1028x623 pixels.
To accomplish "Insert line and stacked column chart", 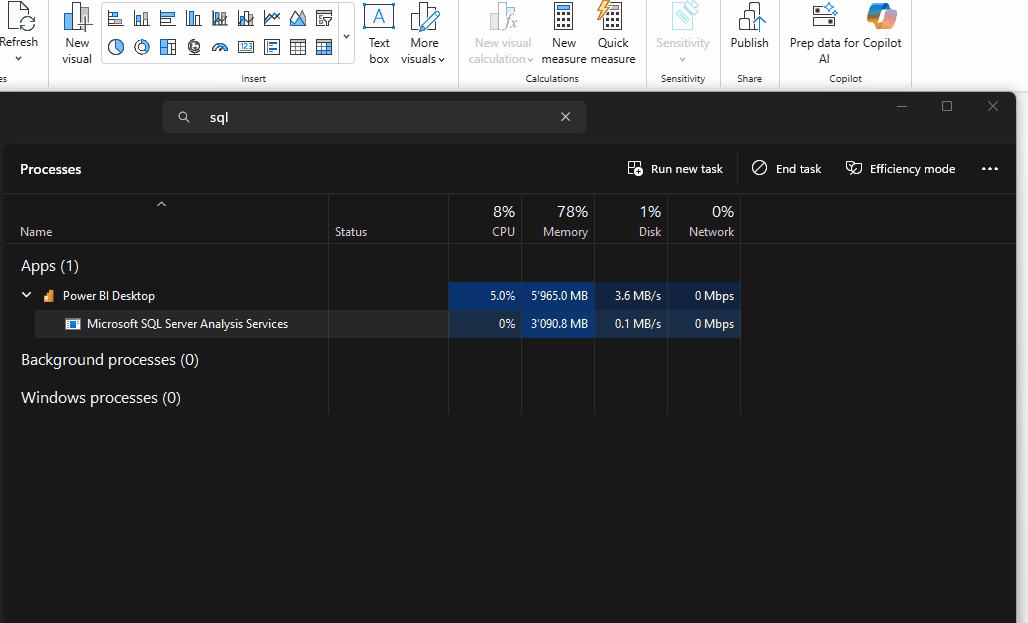I will pyautogui.click(x=220, y=18).
